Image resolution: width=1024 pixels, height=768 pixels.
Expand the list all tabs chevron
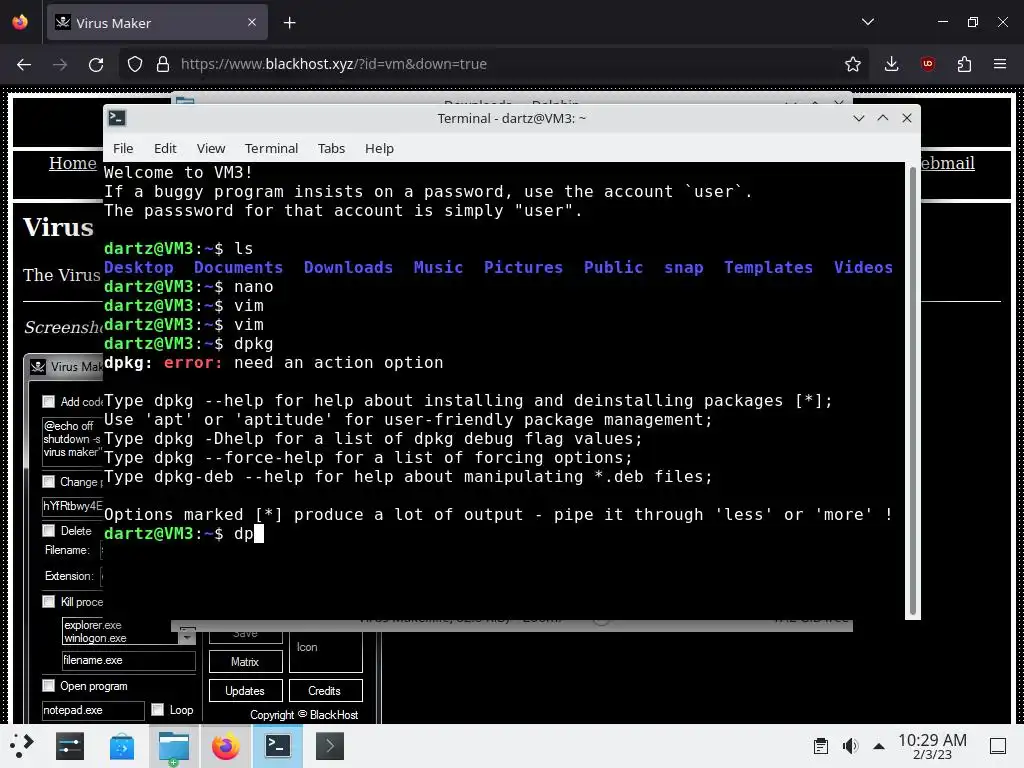click(868, 22)
